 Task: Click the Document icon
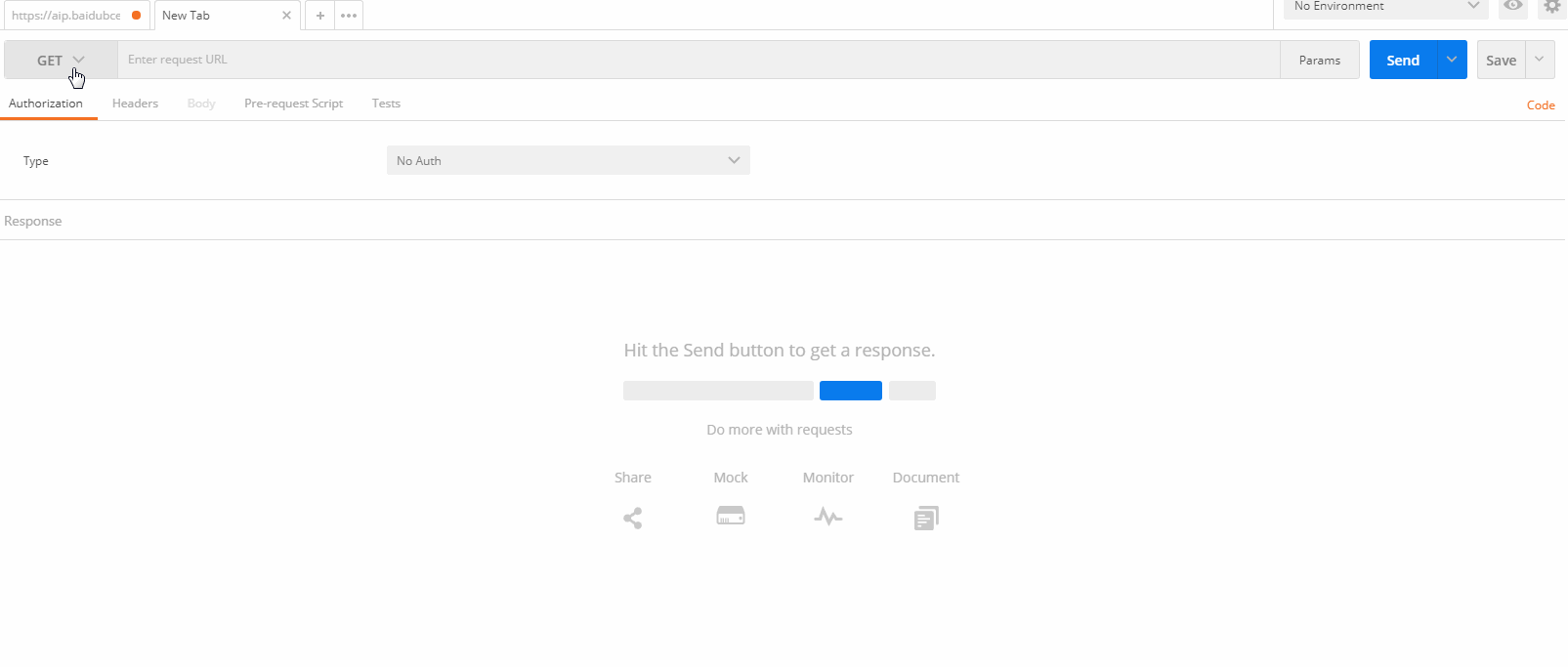(926, 518)
